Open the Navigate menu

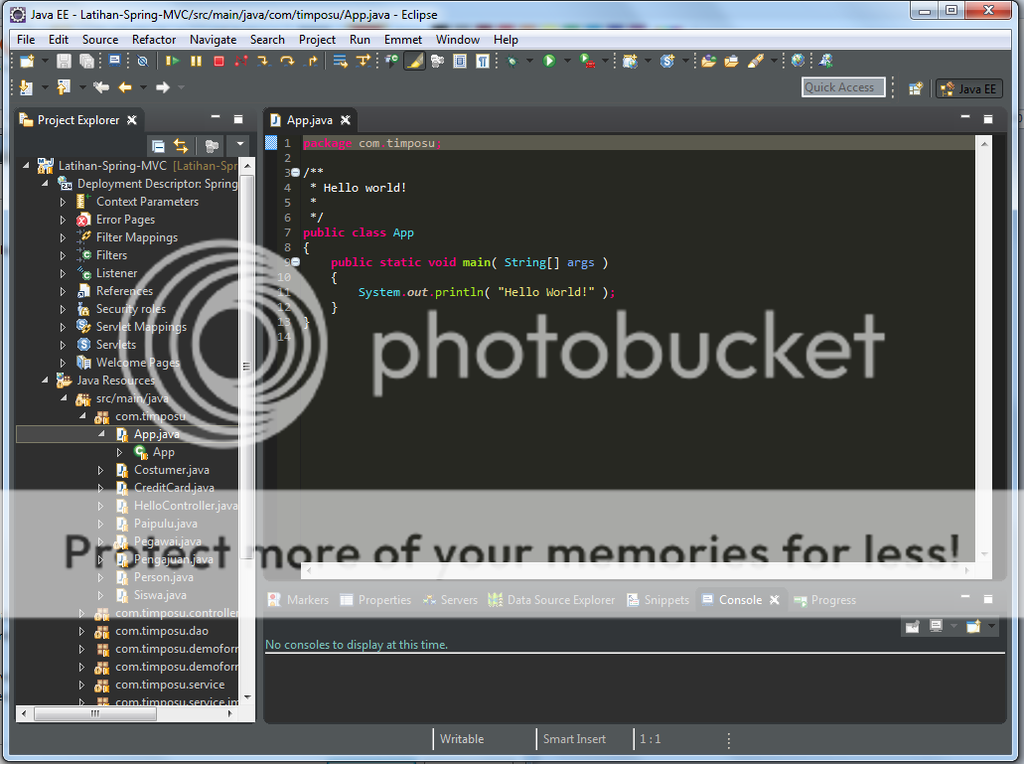(x=213, y=40)
